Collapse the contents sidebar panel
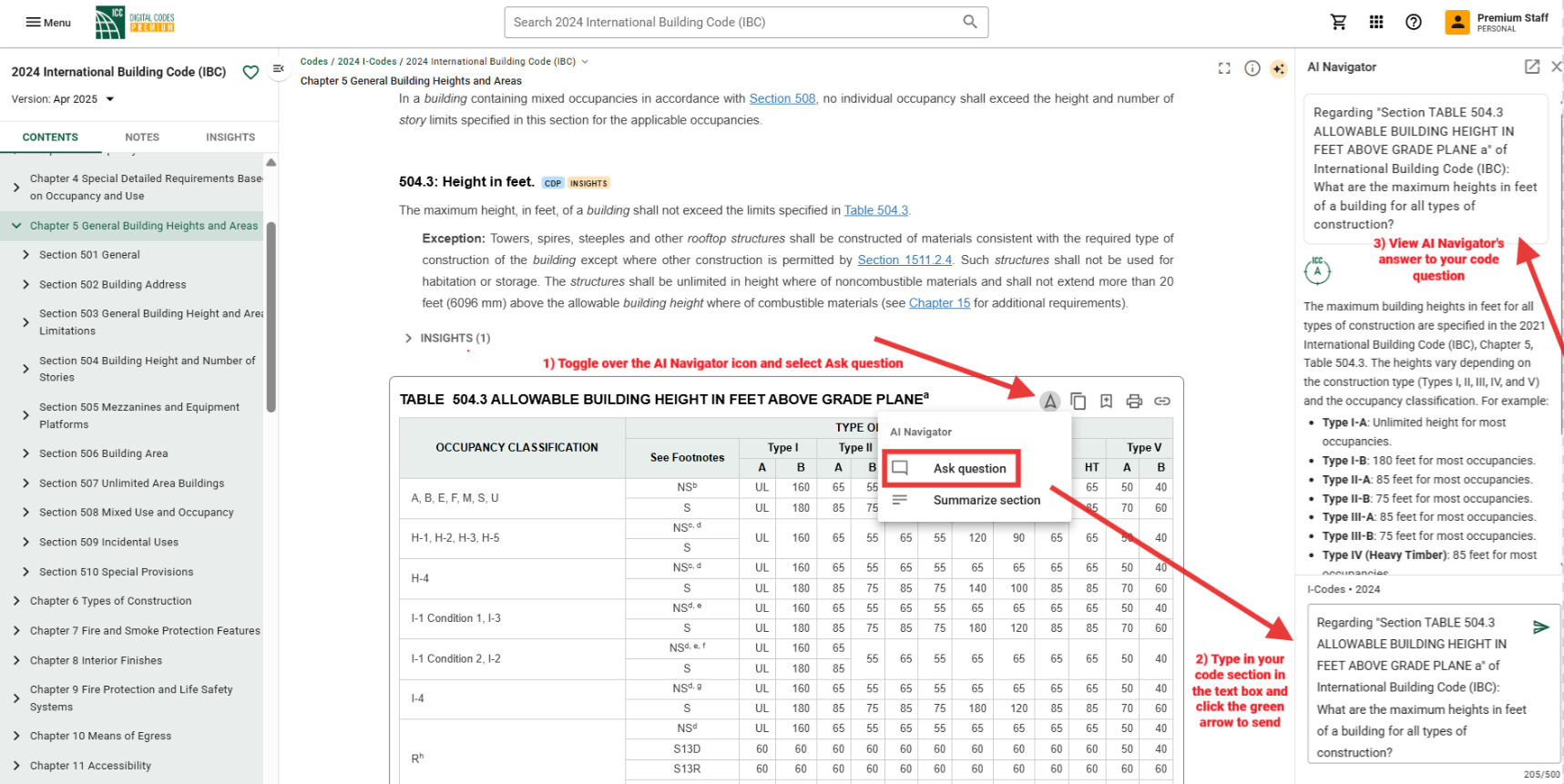This screenshot has height=784, width=1564. (x=279, y=68)
